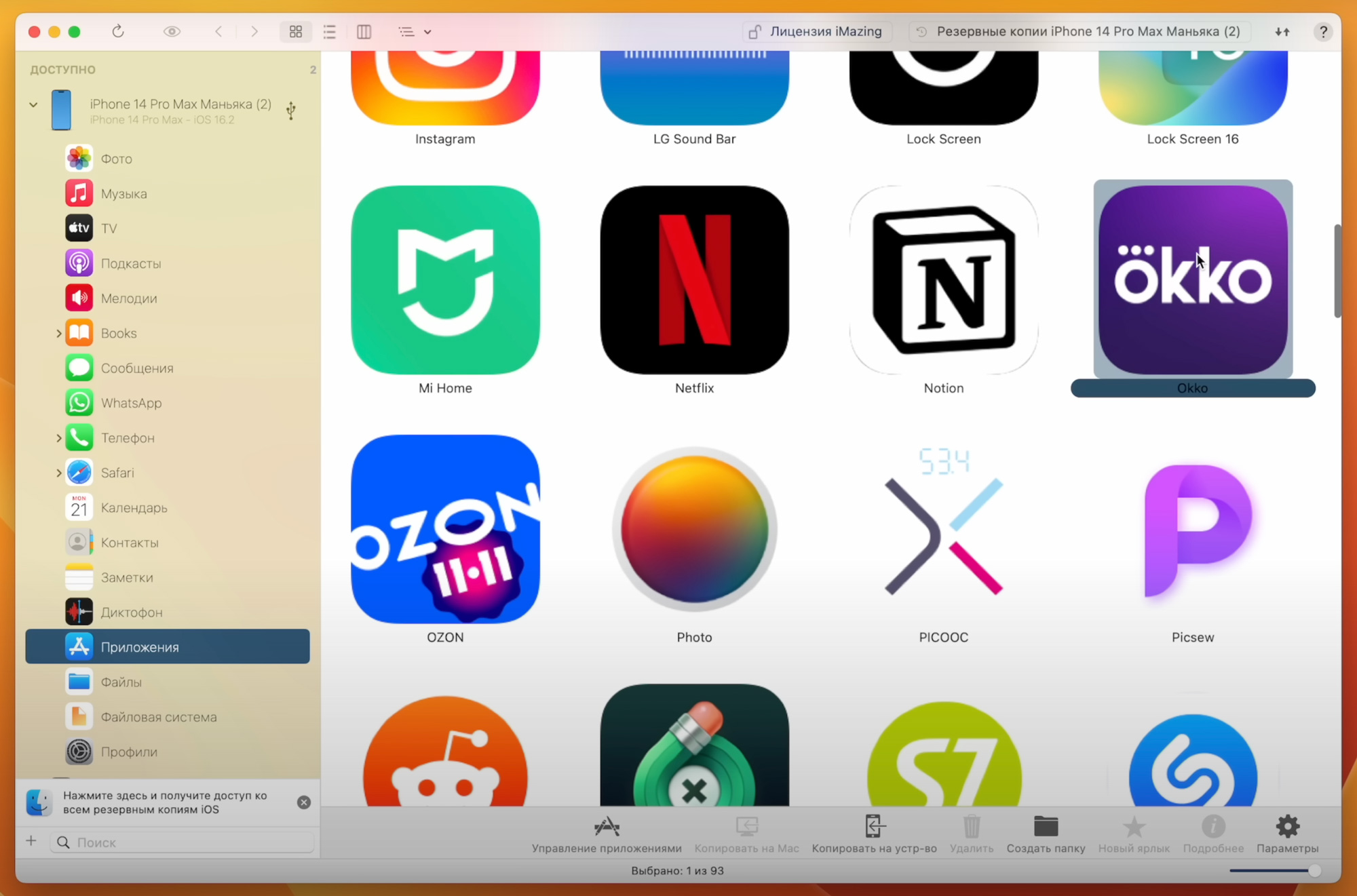The image size is (1357, 896).
Task: Switch to column view mode
Action: tap(364, 31)
